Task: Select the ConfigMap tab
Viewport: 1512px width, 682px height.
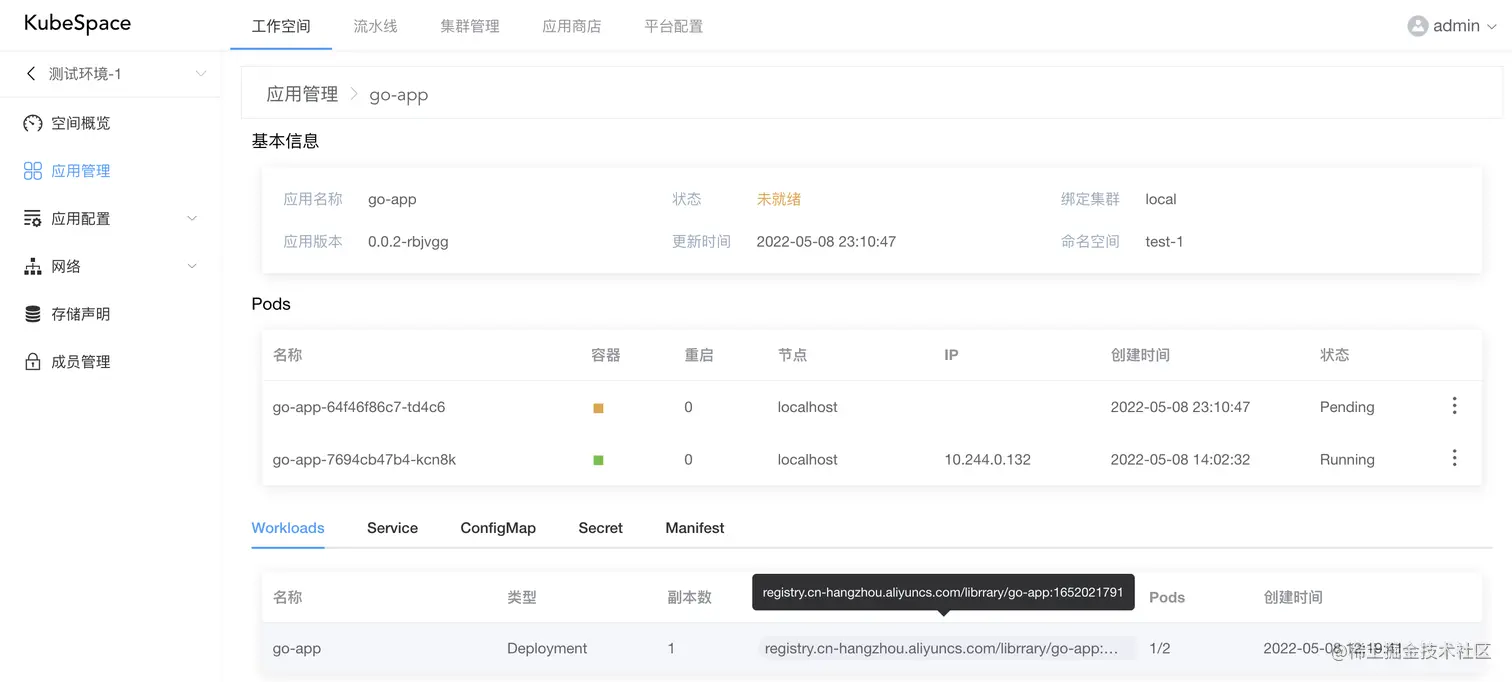Action: click(x=498, y=528)
